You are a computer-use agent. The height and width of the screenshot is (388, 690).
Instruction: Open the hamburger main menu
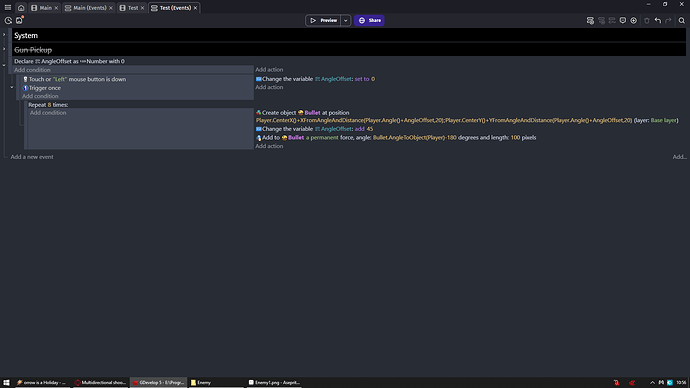point(8,7)
